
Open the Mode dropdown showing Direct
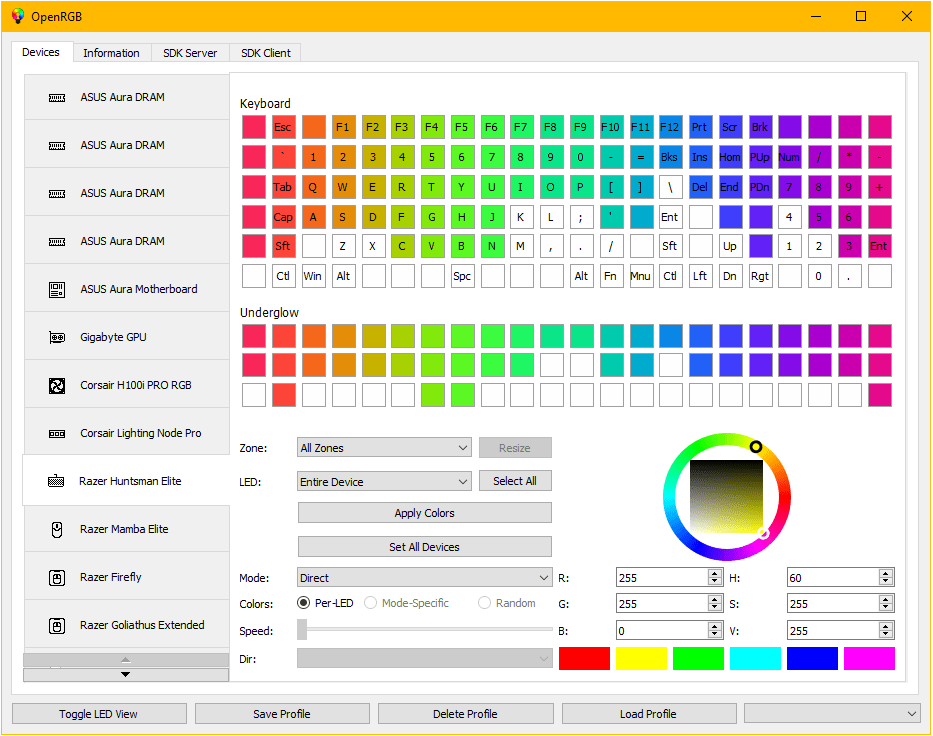(x=424, y=577)
